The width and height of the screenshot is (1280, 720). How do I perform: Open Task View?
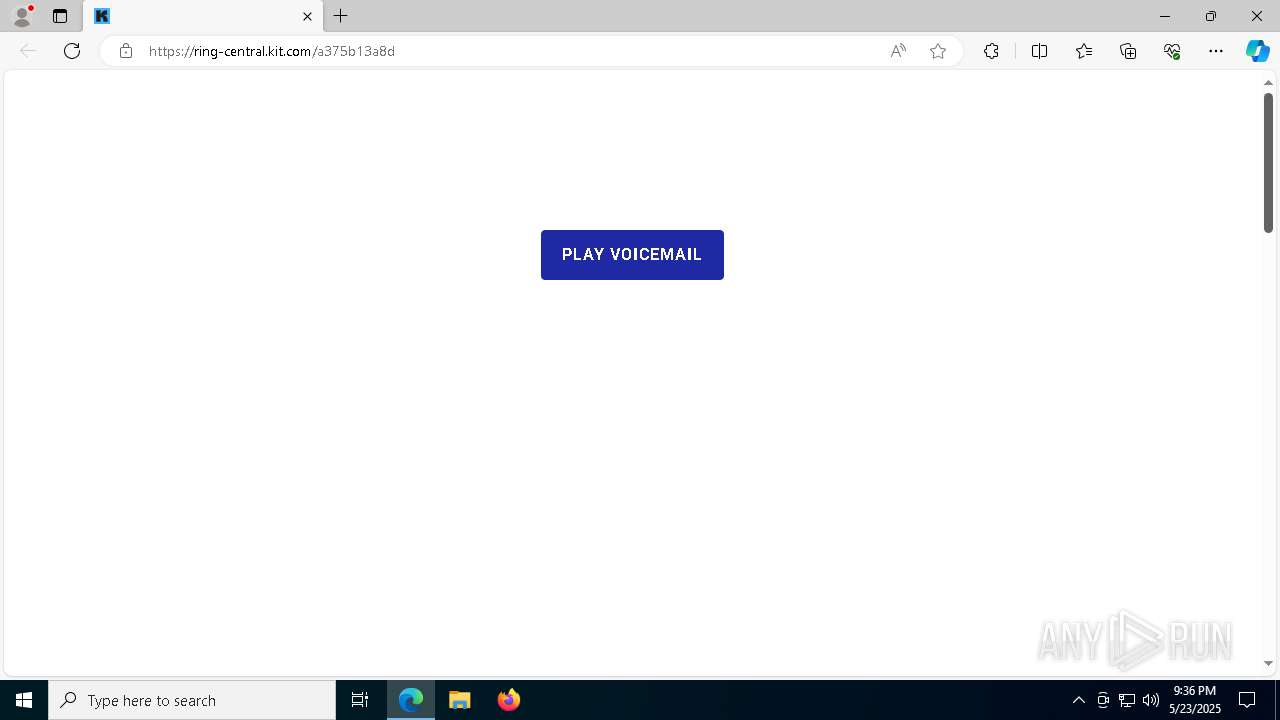click(360, 700)
